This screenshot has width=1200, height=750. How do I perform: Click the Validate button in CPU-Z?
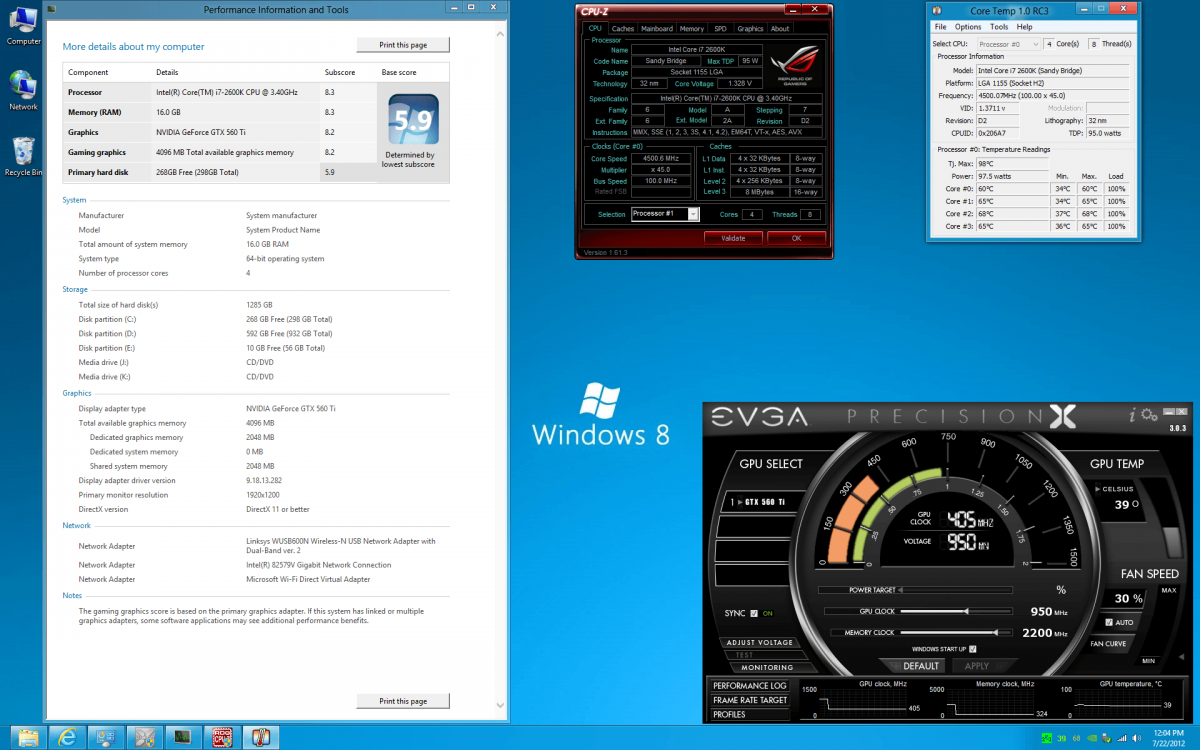(733, 238)
